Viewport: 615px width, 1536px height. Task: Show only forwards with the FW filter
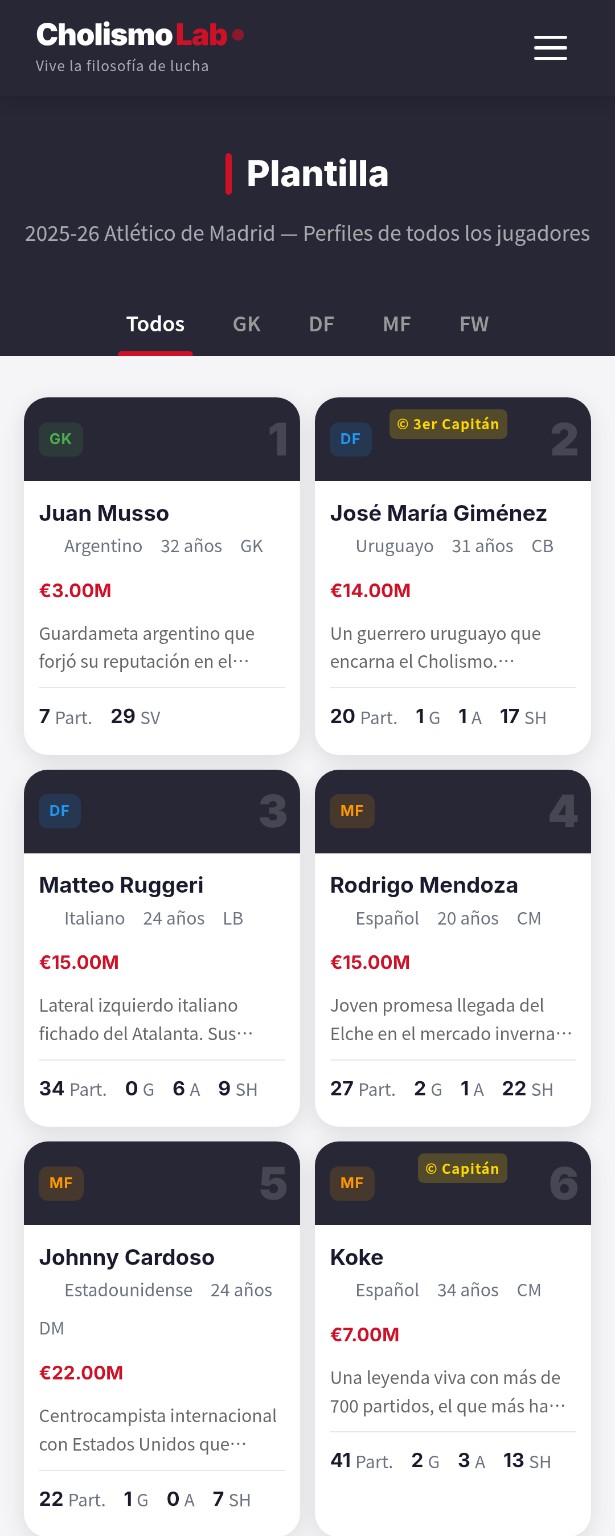coord(474,323)
